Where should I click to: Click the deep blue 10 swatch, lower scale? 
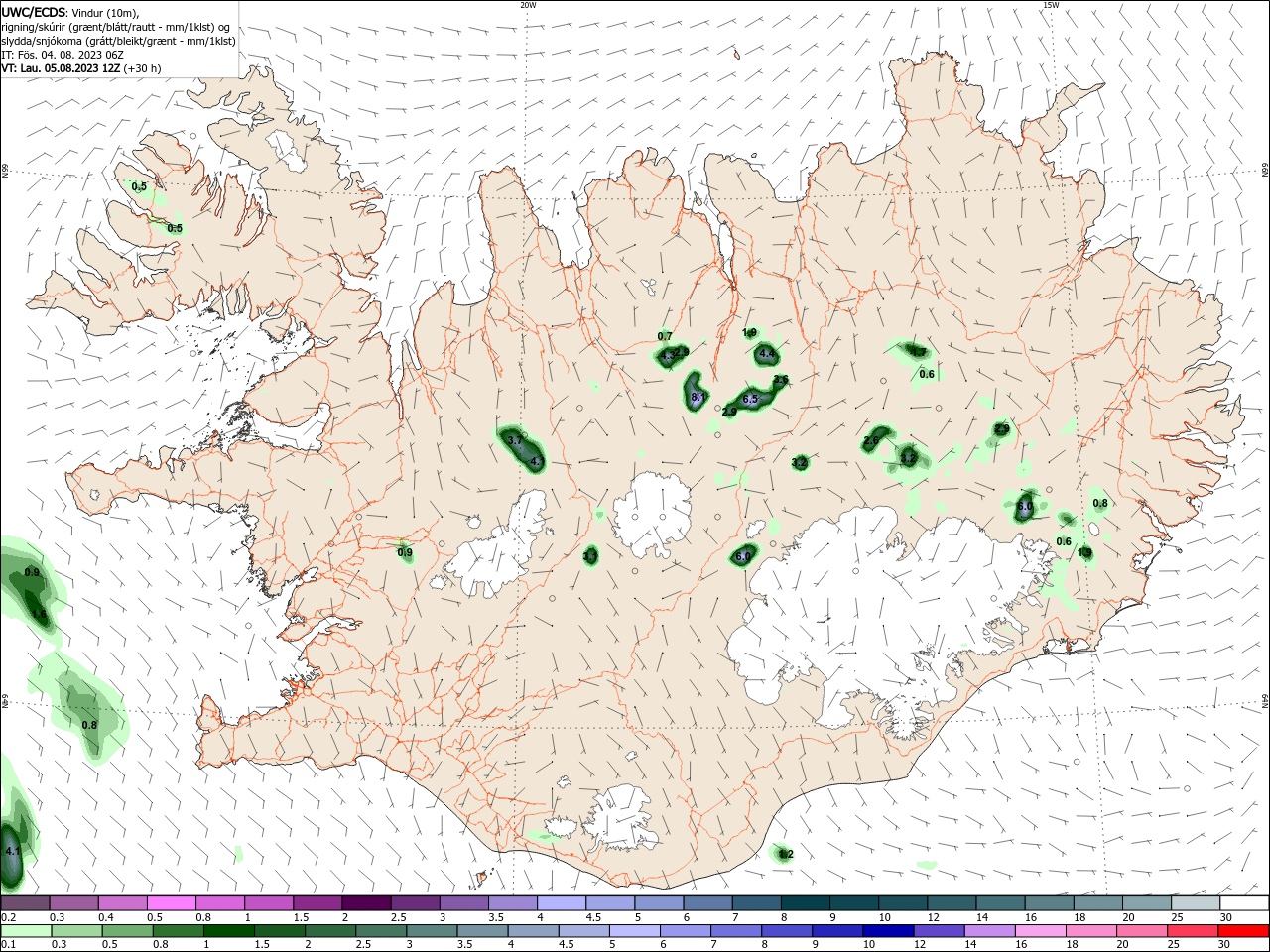[889, 931]
